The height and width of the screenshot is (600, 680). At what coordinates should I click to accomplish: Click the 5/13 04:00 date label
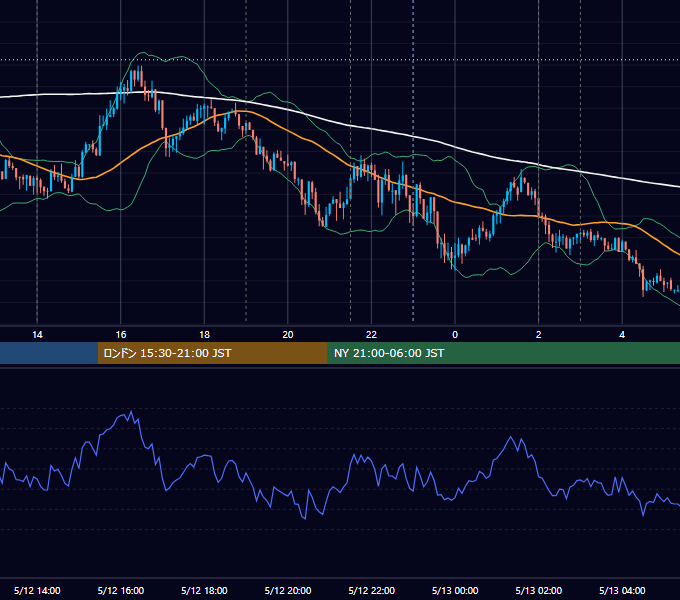[x=622, y=590]
